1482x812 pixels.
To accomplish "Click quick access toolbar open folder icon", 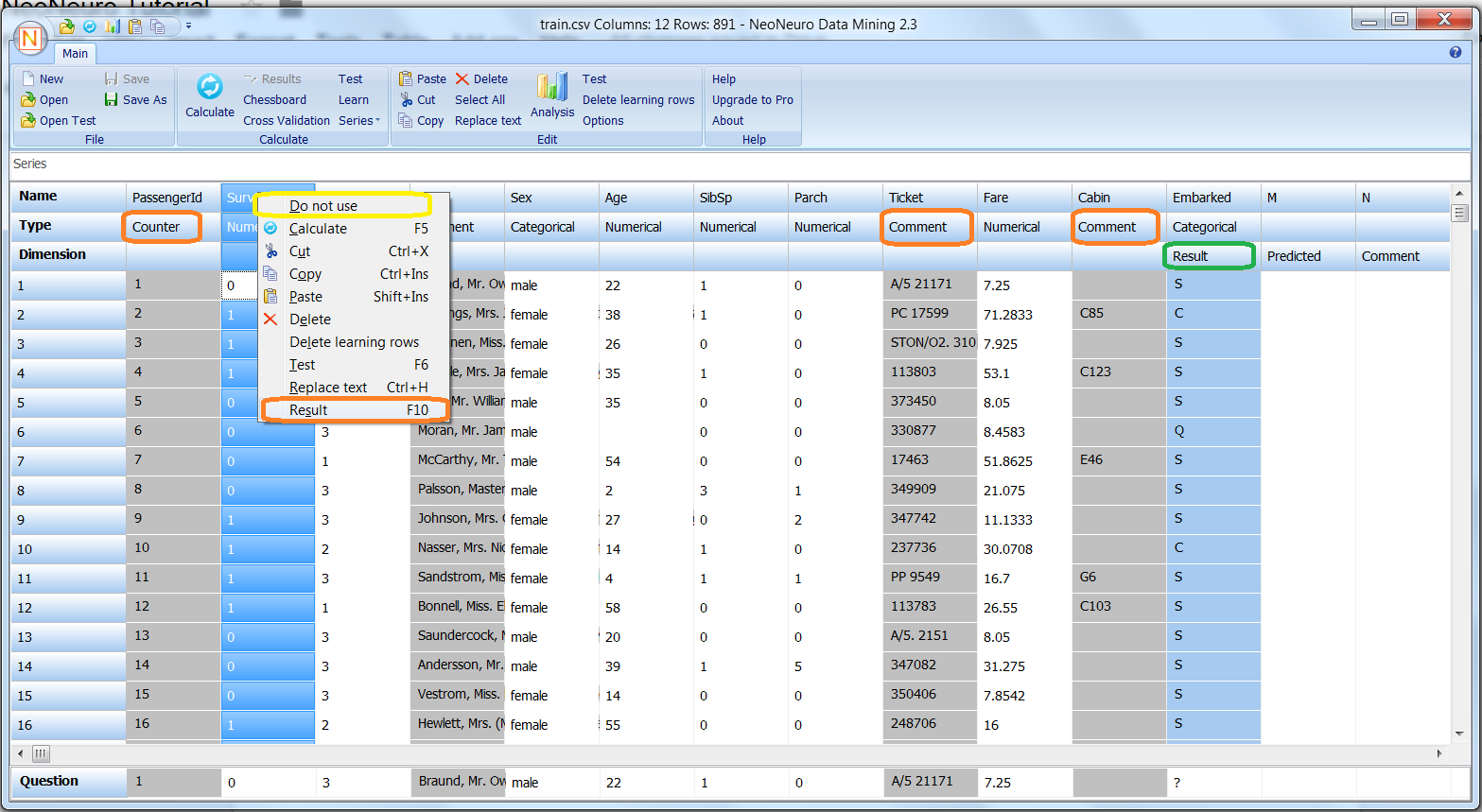I will tap(67, 26).
